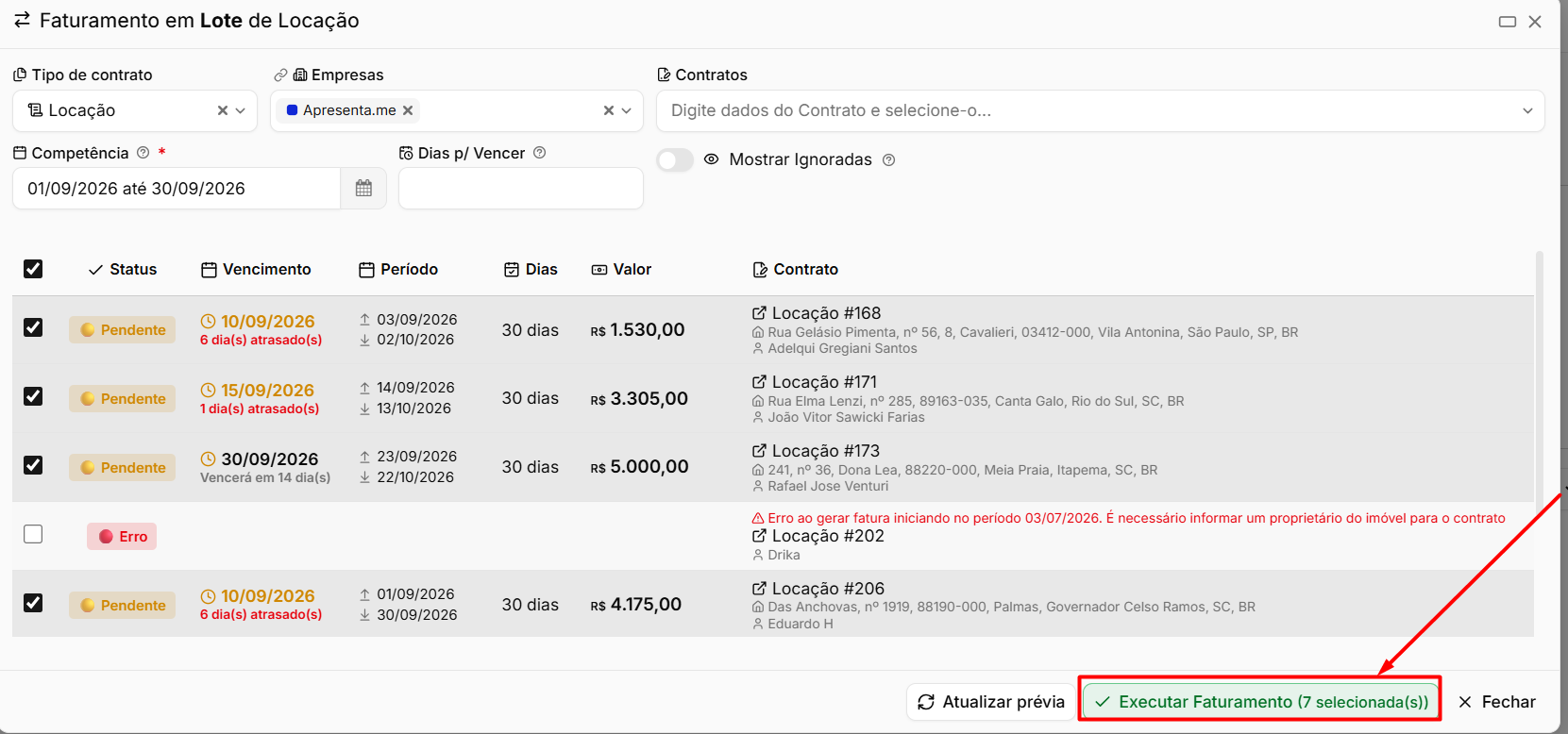Expand the Empresas dropdown arrow

point(627,110)
